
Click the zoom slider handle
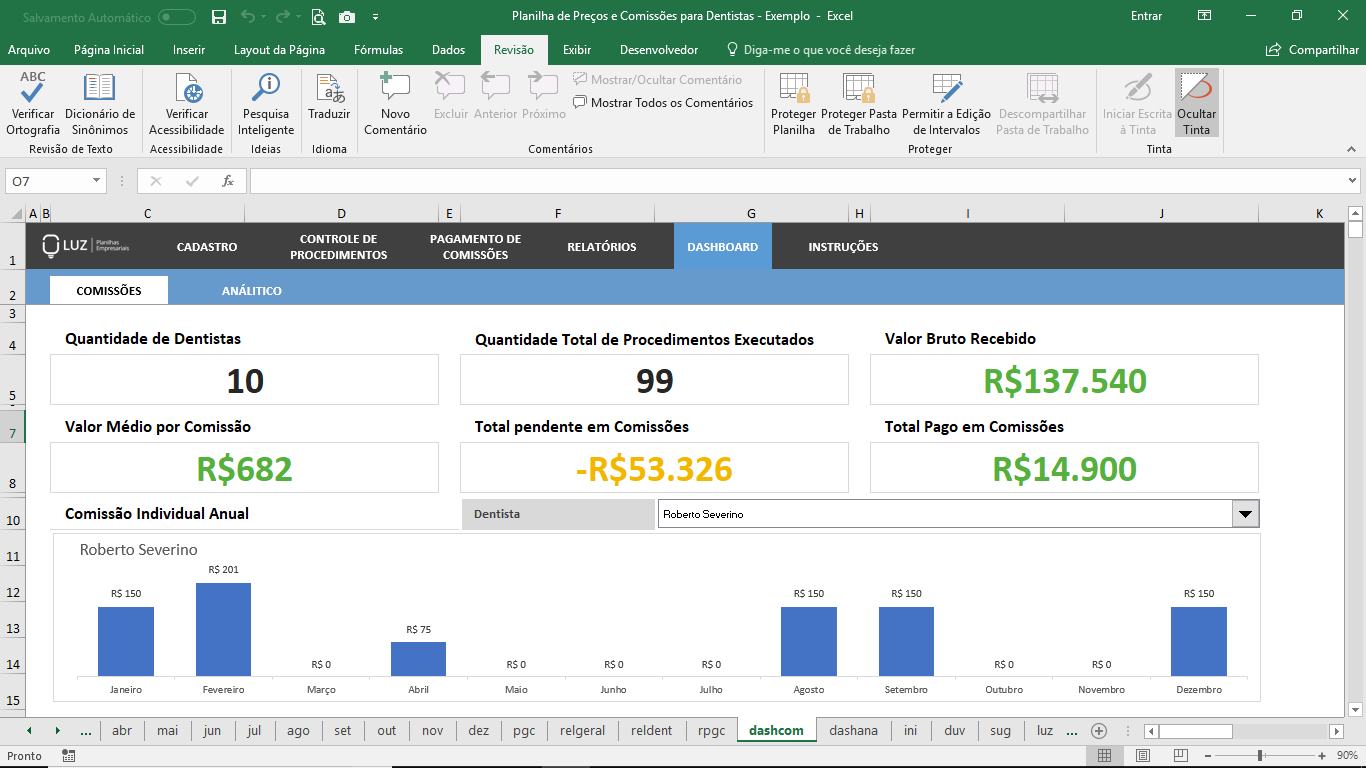(x=1260, y=756)
